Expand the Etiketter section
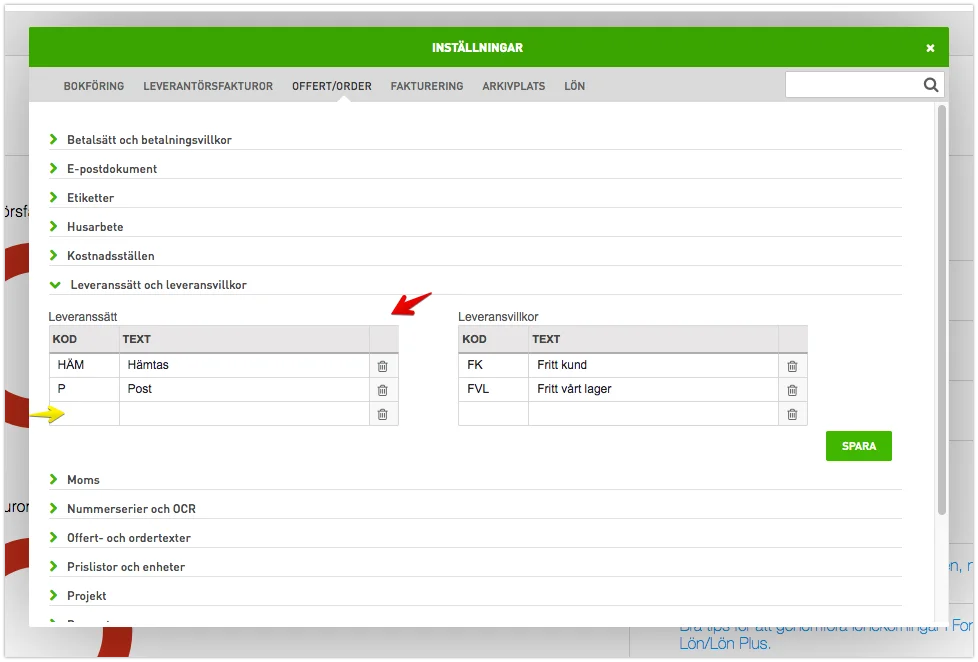 475,198
